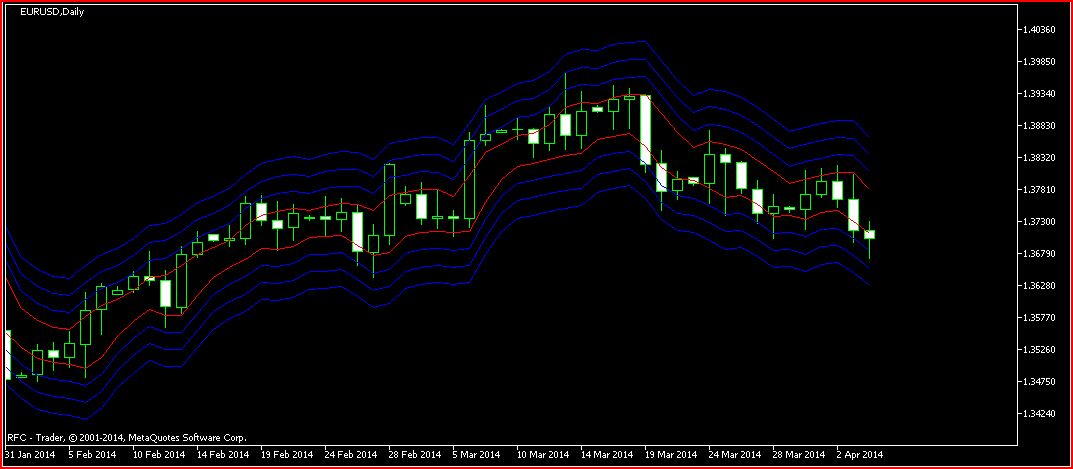Viewport: 1073px width, 469px height.
Task: Select the 1.35260 price label
Action: click(1039, 350)
